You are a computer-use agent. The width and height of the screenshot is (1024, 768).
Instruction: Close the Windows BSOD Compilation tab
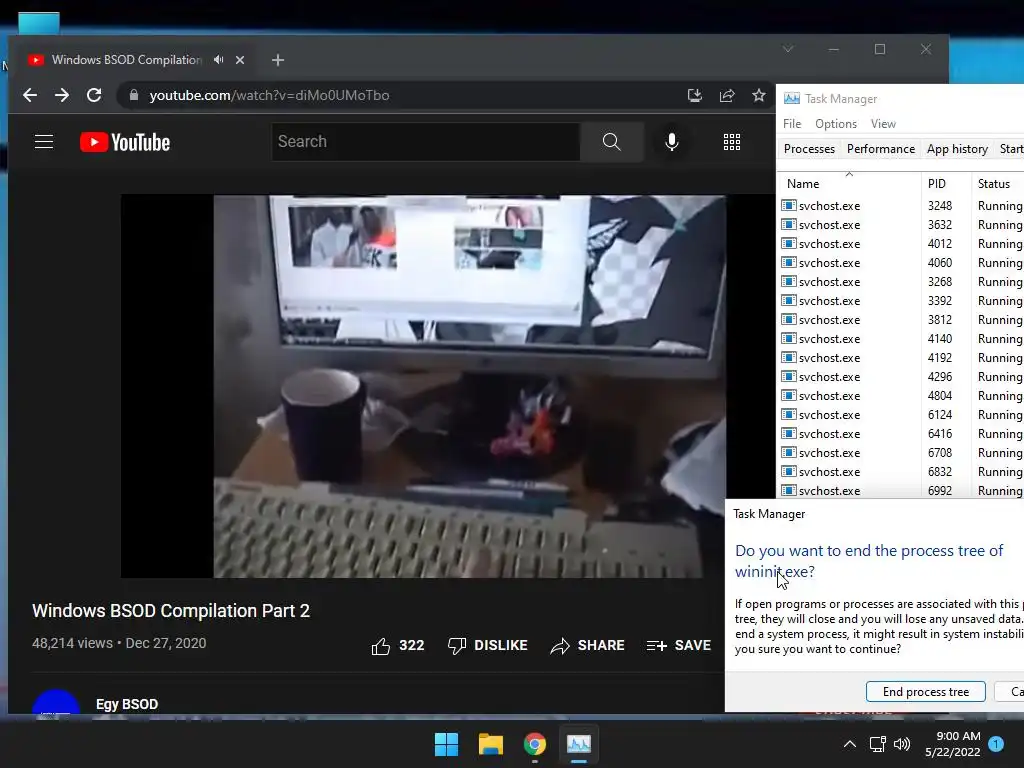tap(240, 60)
